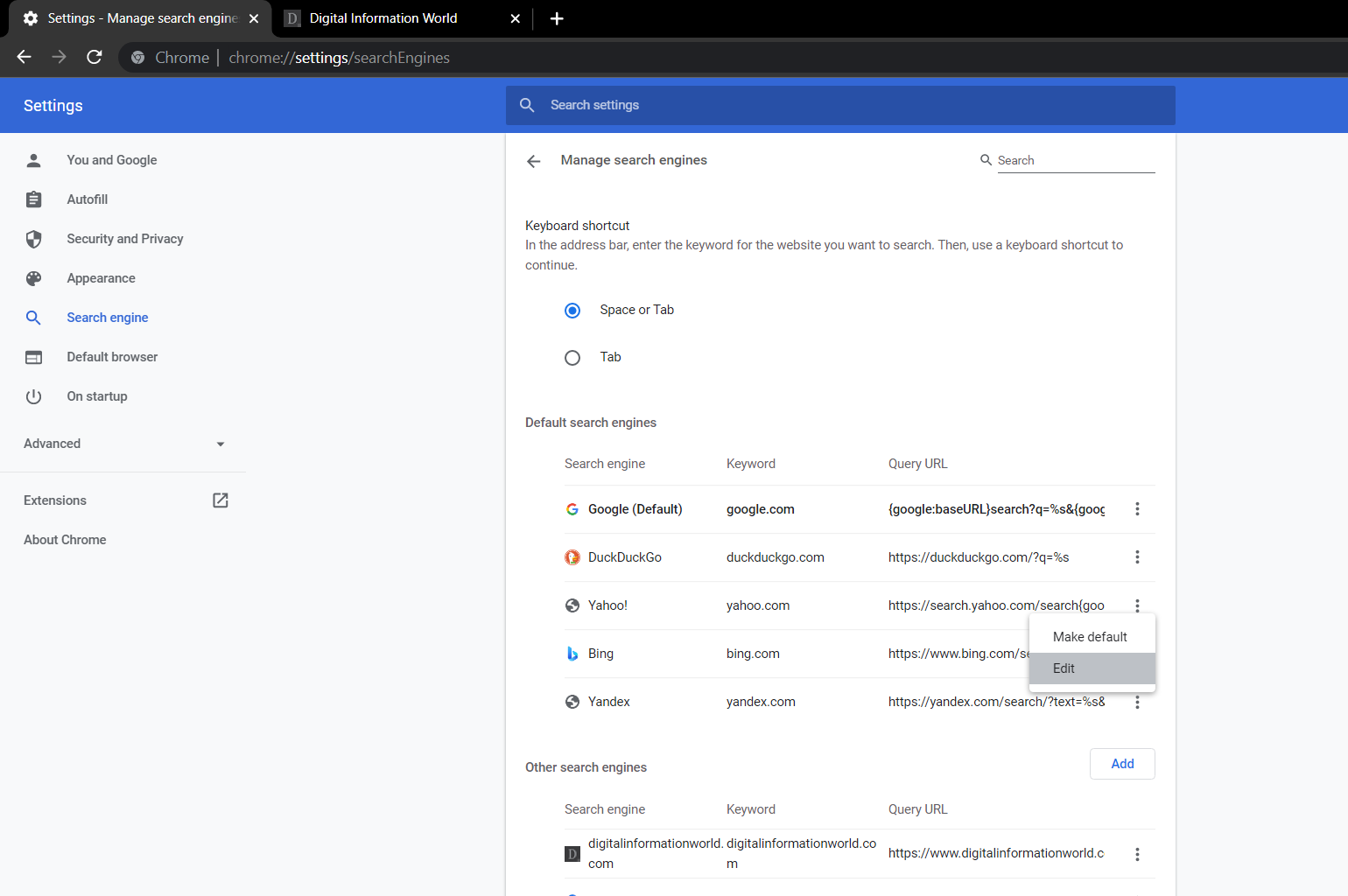
Task: Open You and Google settings
Action: click(112, 160)
